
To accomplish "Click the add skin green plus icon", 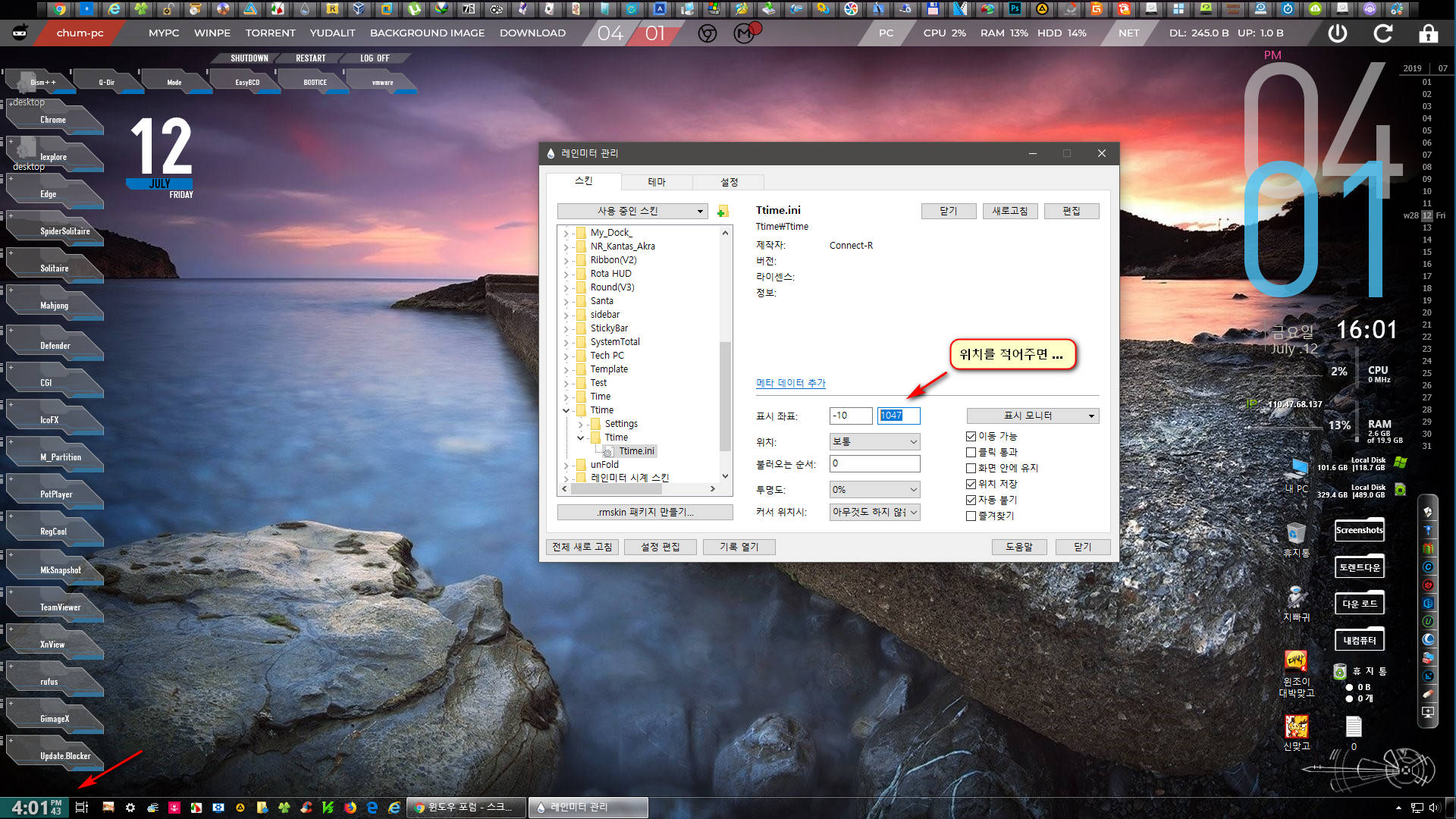I will 723,211.
